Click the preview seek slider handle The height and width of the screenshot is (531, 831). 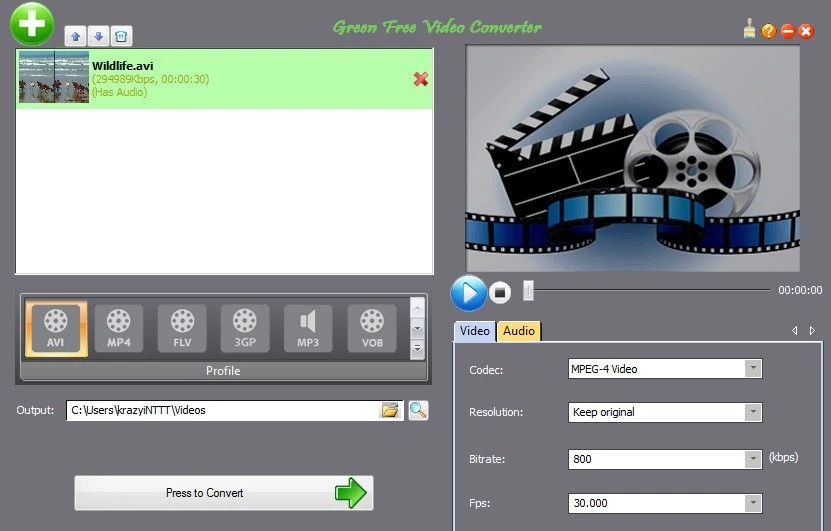529,291
